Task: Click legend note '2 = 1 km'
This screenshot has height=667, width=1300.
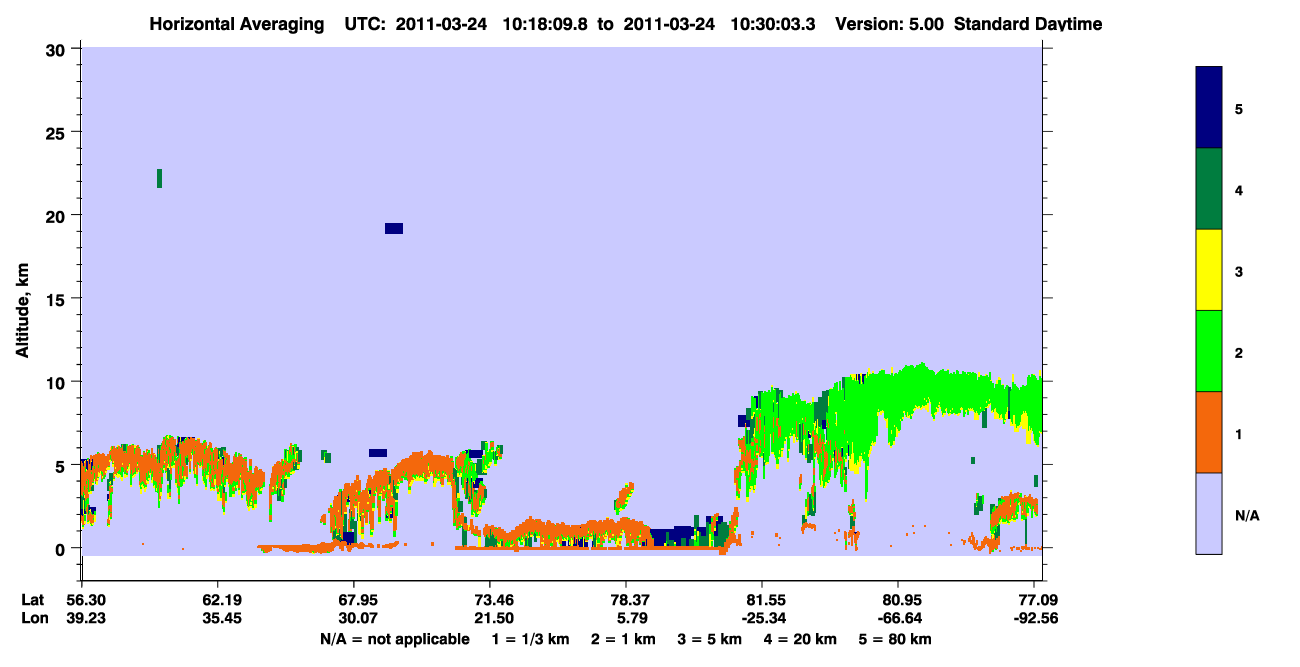Action: (x=624, y=639)
